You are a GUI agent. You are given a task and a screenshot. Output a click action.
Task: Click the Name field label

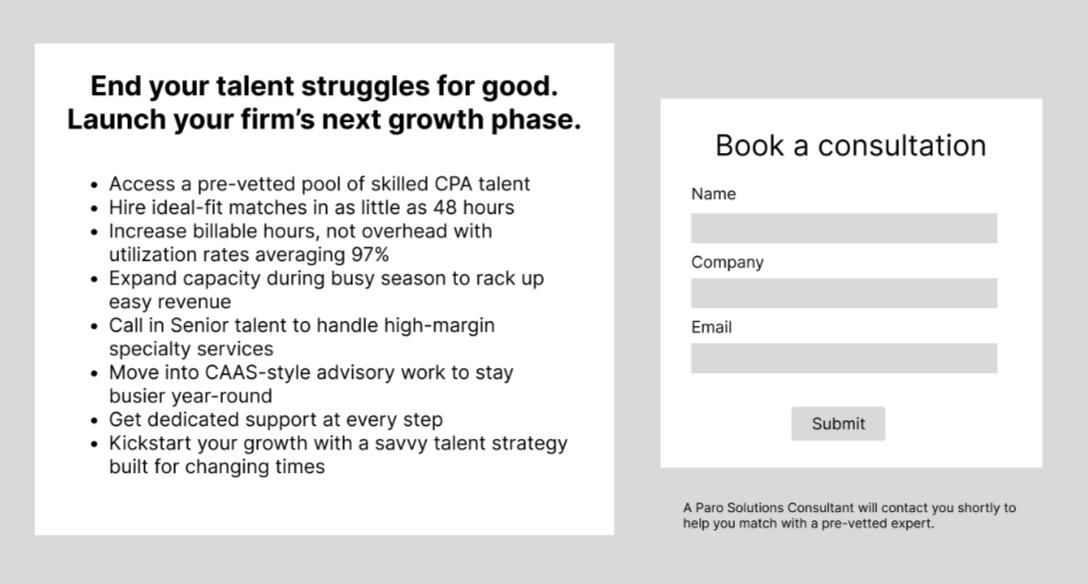coord(713,194)
